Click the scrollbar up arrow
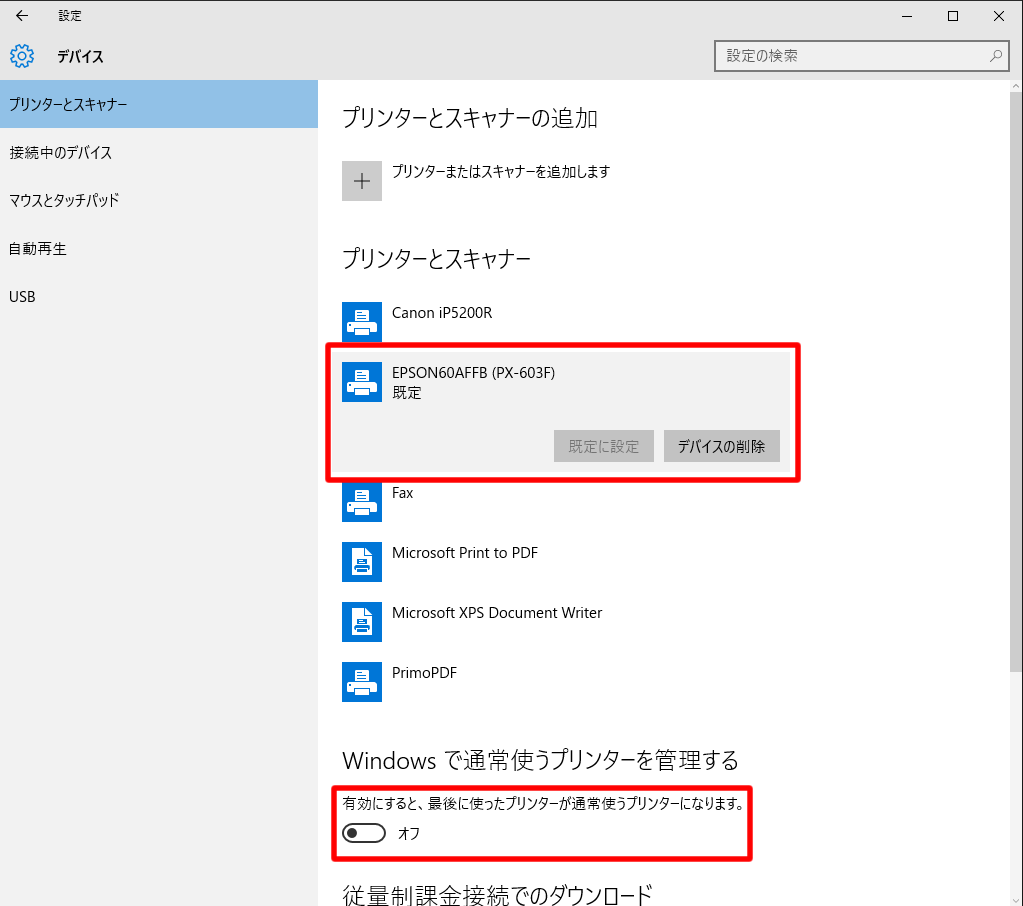This screenshot has width=1023, height=906. click(1016, 86)
